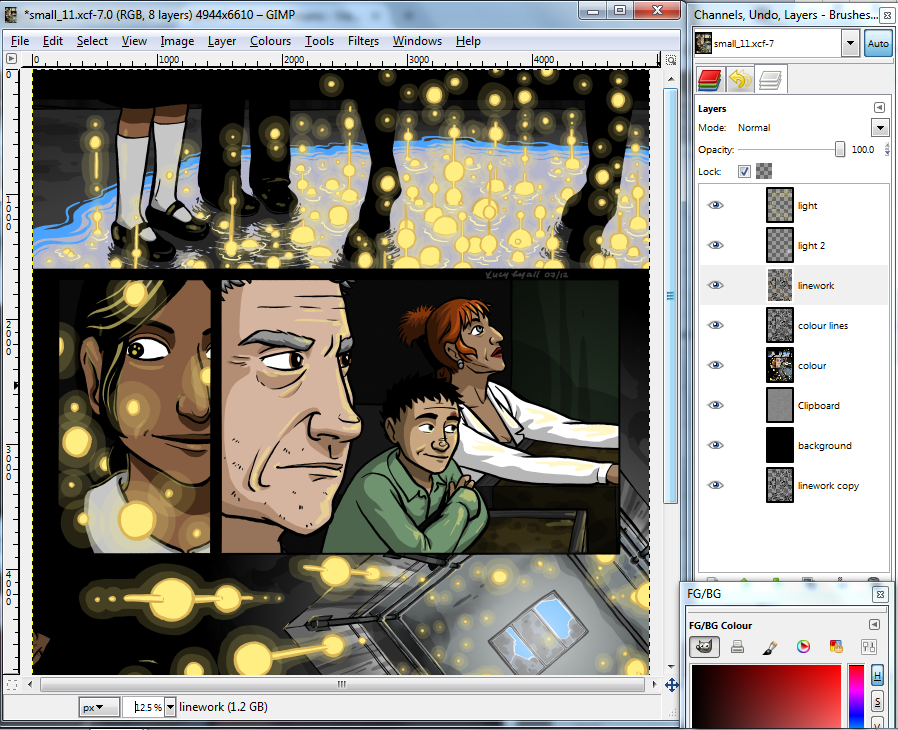Toggle lock alpha channel checkerboard icon
Viewport: 898px width, 730px height.
click(764, 171)
